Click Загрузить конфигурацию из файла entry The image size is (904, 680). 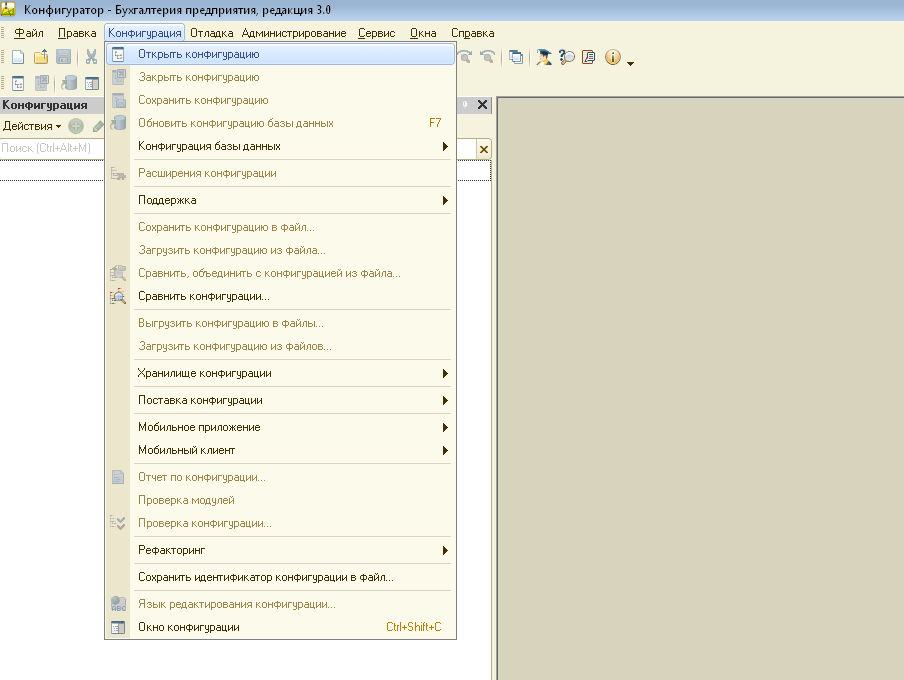(x=280, y=250)
